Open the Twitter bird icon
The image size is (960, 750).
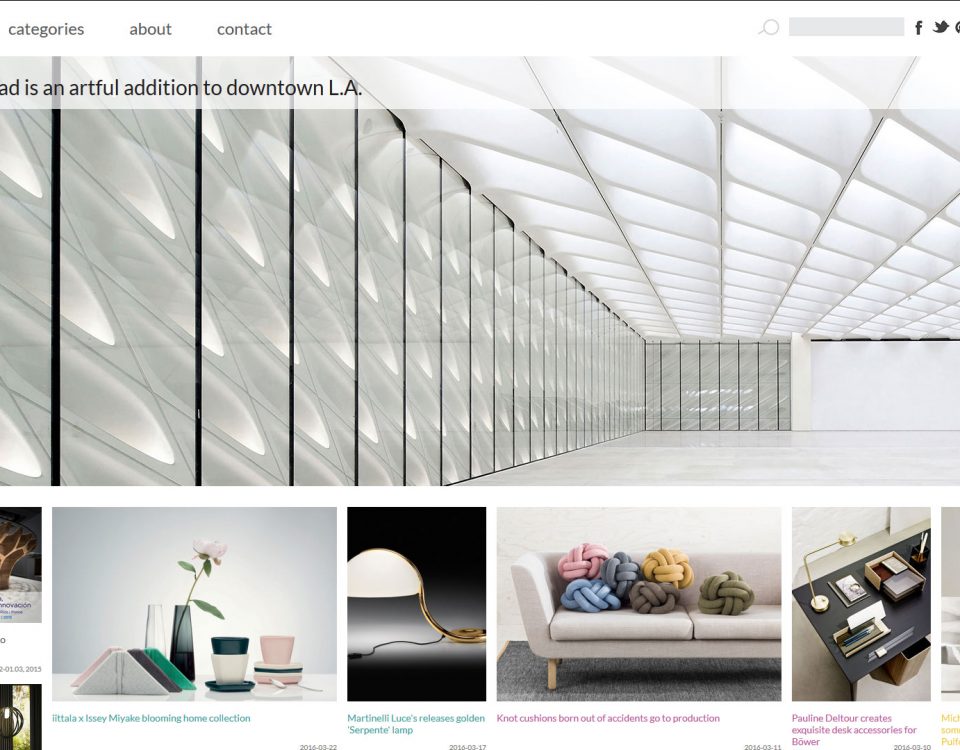(940, 27)
